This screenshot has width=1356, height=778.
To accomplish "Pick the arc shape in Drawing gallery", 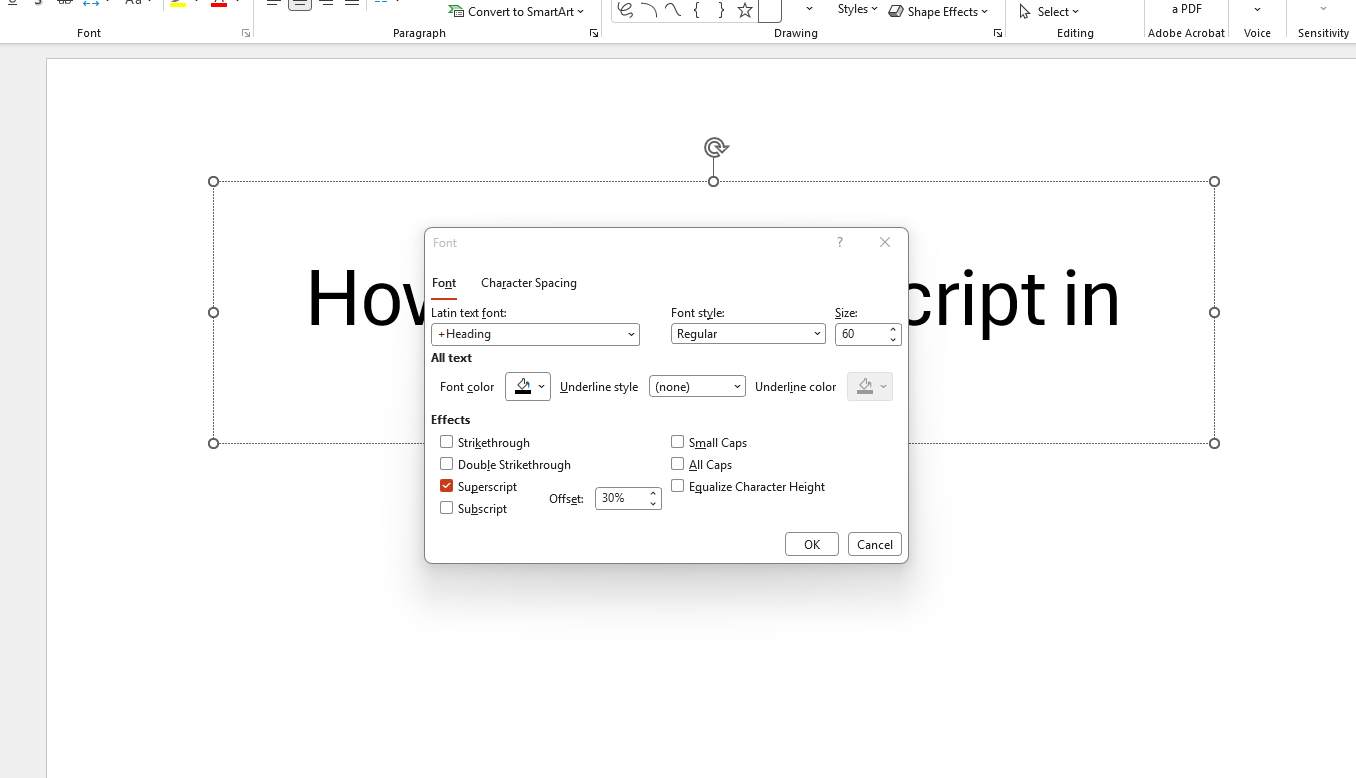I will pyautogui.click(x=649, y=10).
